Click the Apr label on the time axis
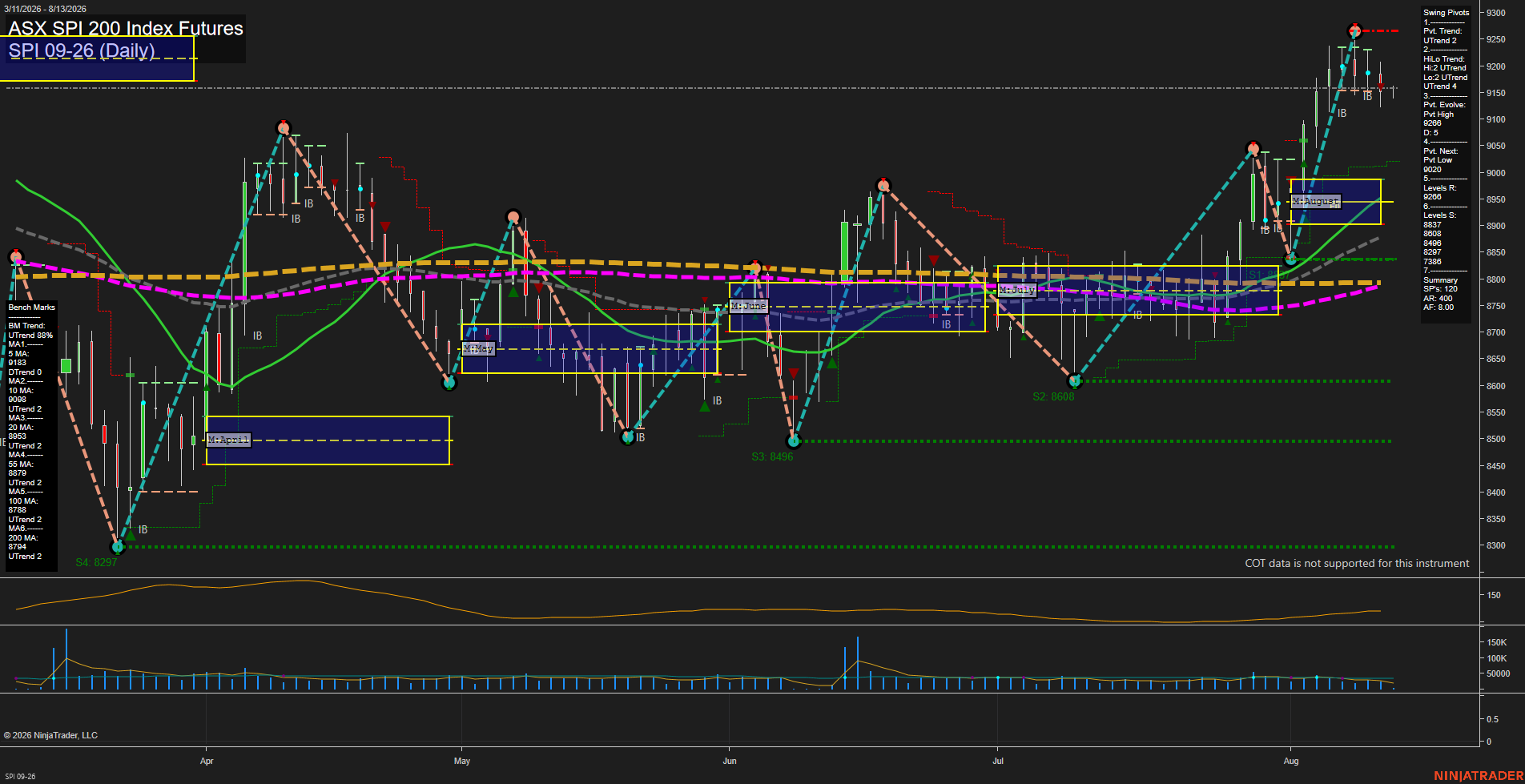The height and width of the screenshot is (784, 1525). tap(207, 761)
